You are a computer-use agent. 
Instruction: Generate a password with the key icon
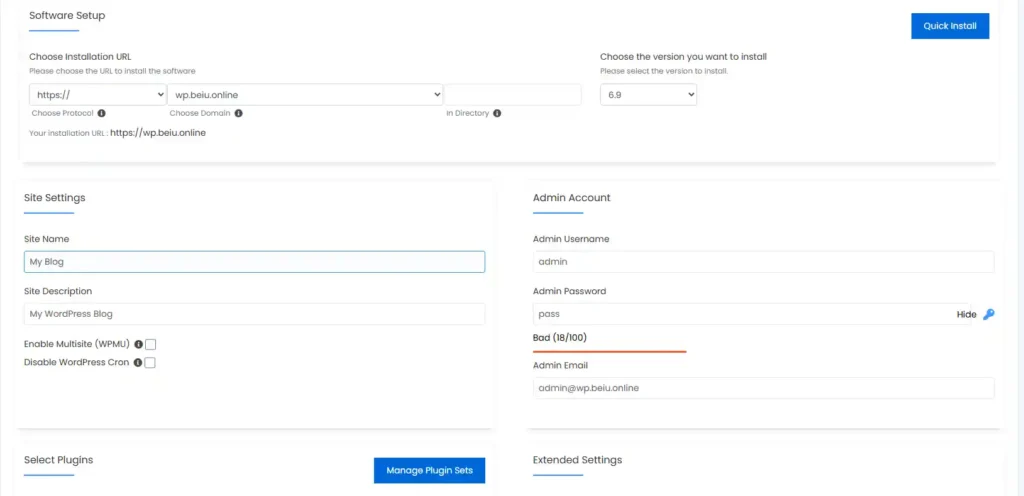989,315
